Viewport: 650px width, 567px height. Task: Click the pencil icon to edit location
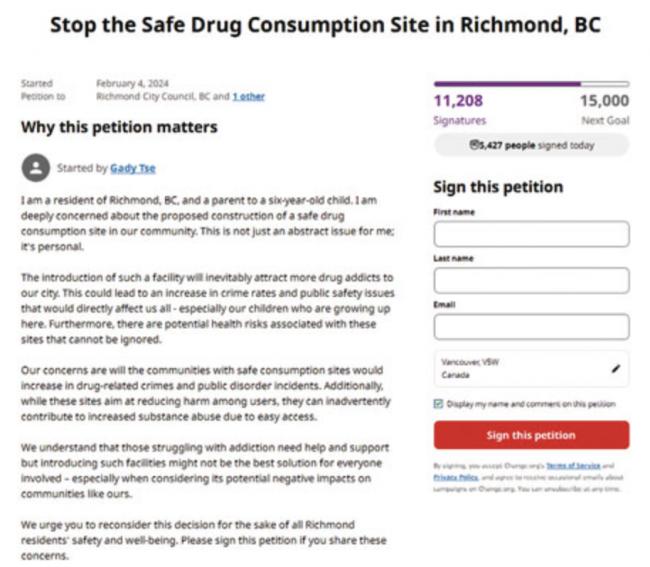point(615,369)
